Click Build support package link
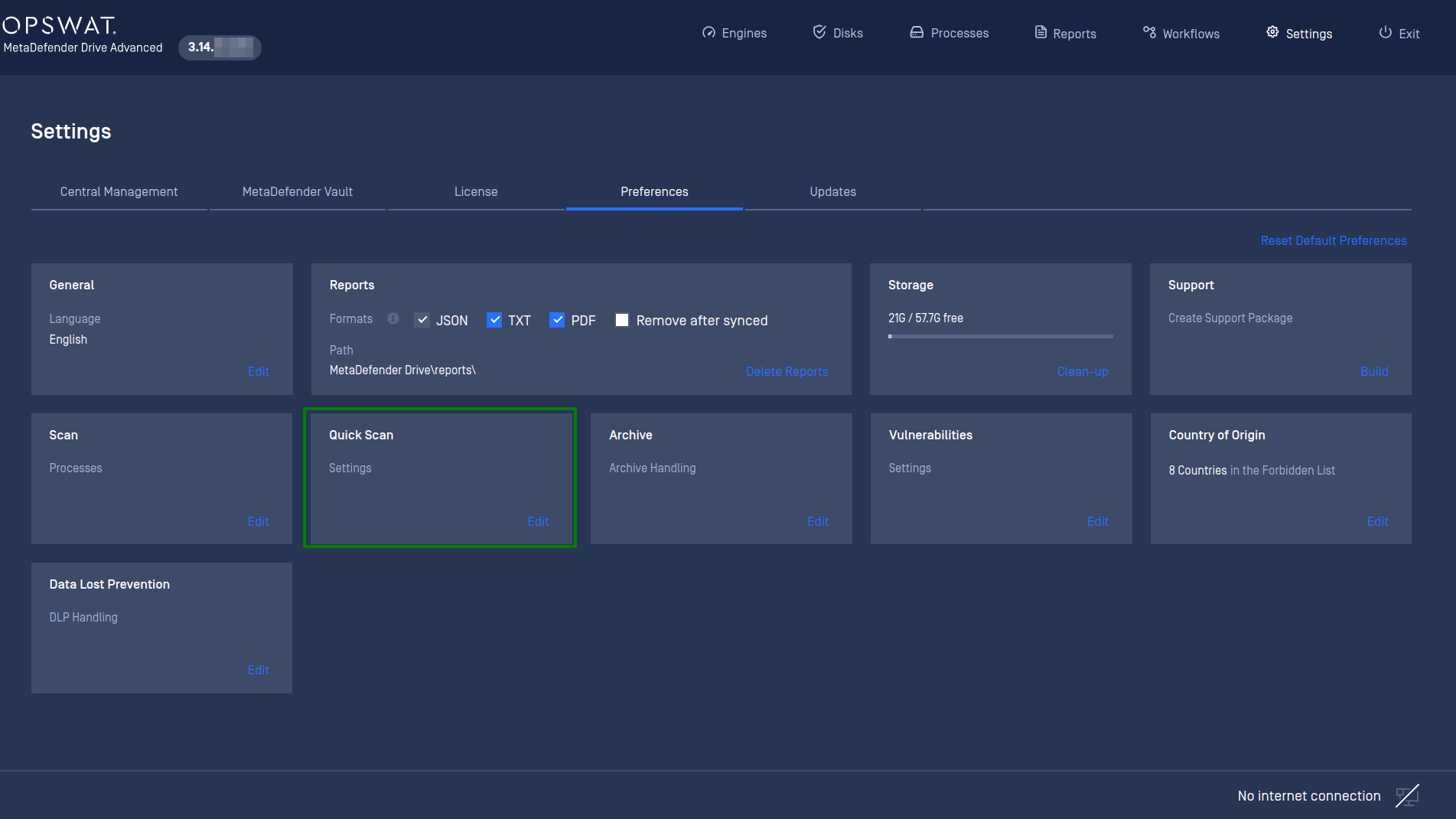 coord(1374,371)
